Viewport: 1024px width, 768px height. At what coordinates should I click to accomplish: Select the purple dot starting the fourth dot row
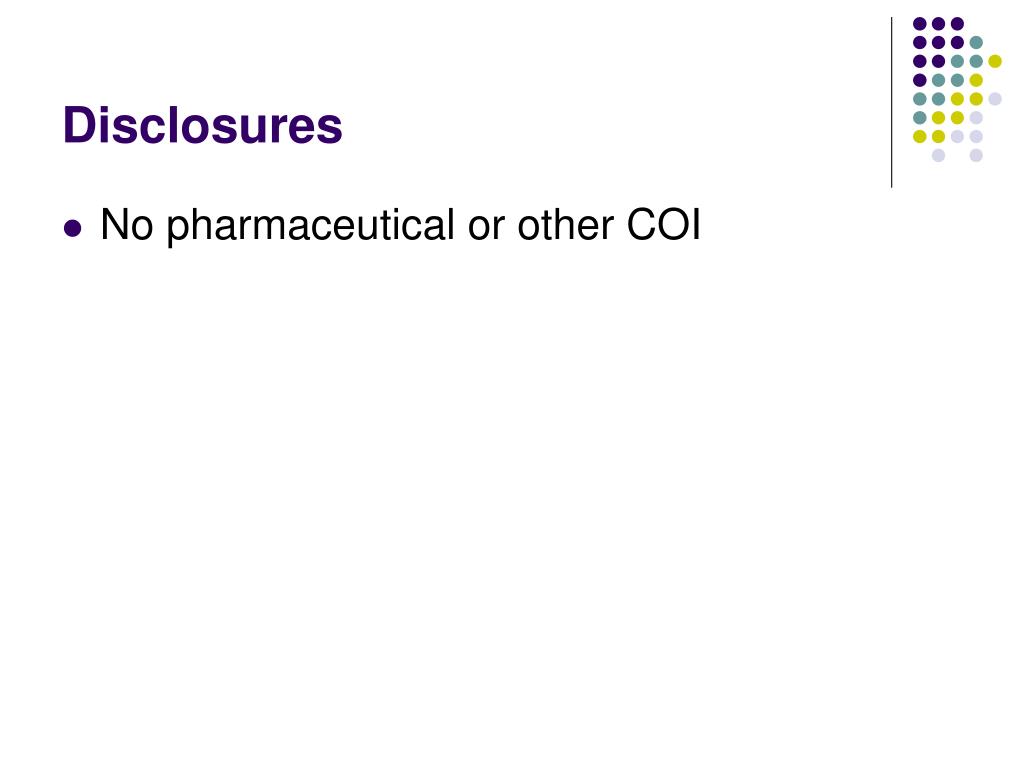[920, 80]
